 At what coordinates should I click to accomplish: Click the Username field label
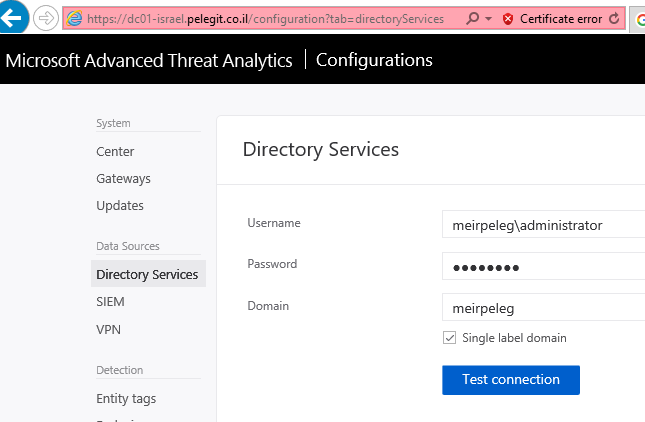(x=274, y=223)
